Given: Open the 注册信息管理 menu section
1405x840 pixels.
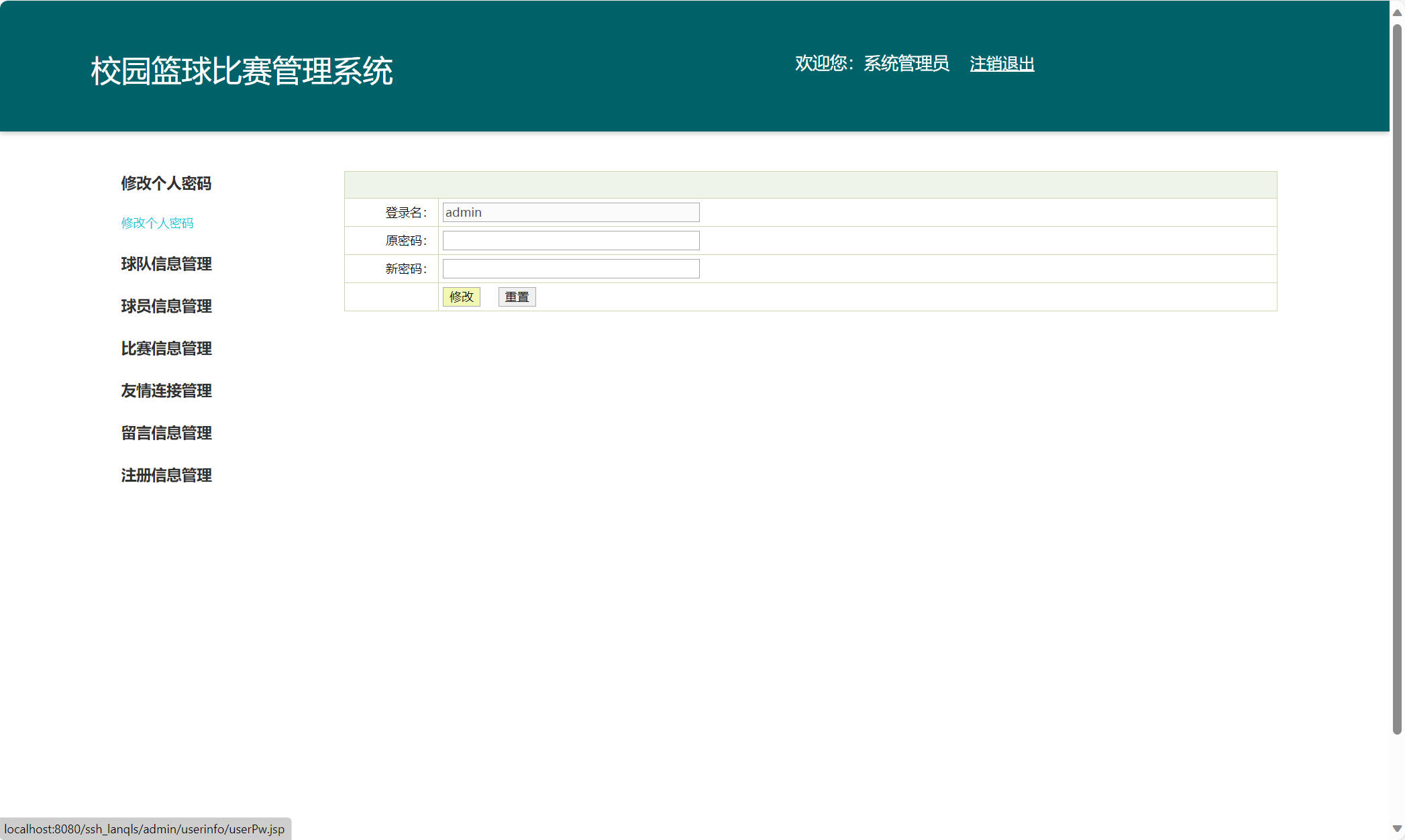Looking at the screenshot, I should point(165,475).
